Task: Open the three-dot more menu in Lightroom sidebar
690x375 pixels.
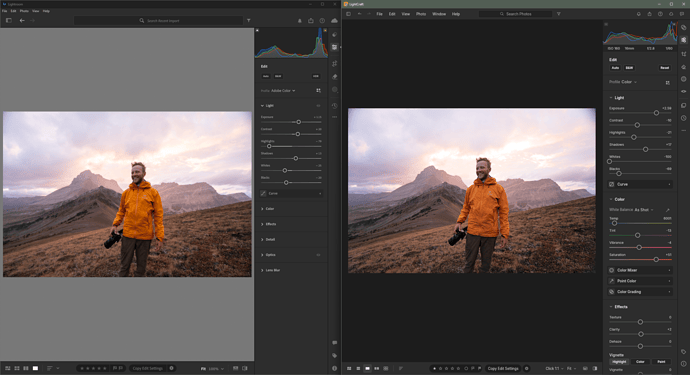Action: point(334,117)
